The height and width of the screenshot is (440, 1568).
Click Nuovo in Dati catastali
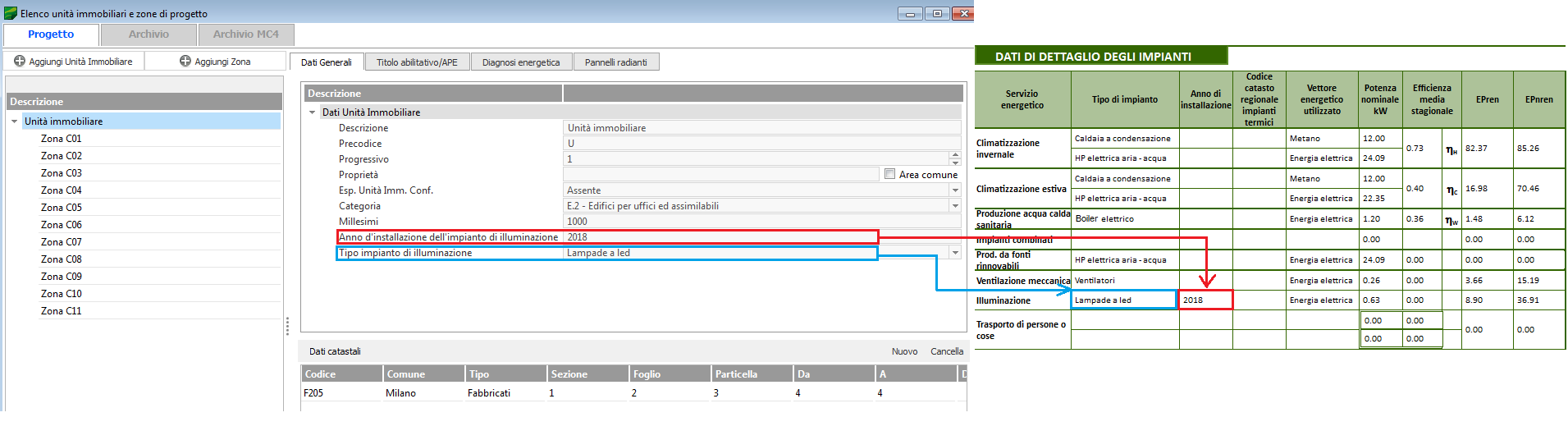(904, 351)
